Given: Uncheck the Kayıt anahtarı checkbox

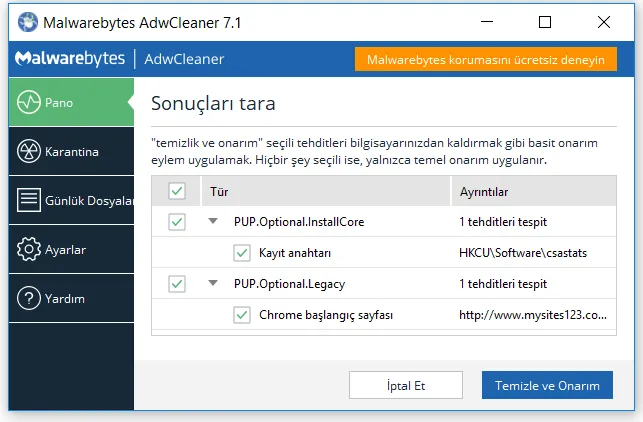Looking at the screenshot, I should (x=241, y=253).
